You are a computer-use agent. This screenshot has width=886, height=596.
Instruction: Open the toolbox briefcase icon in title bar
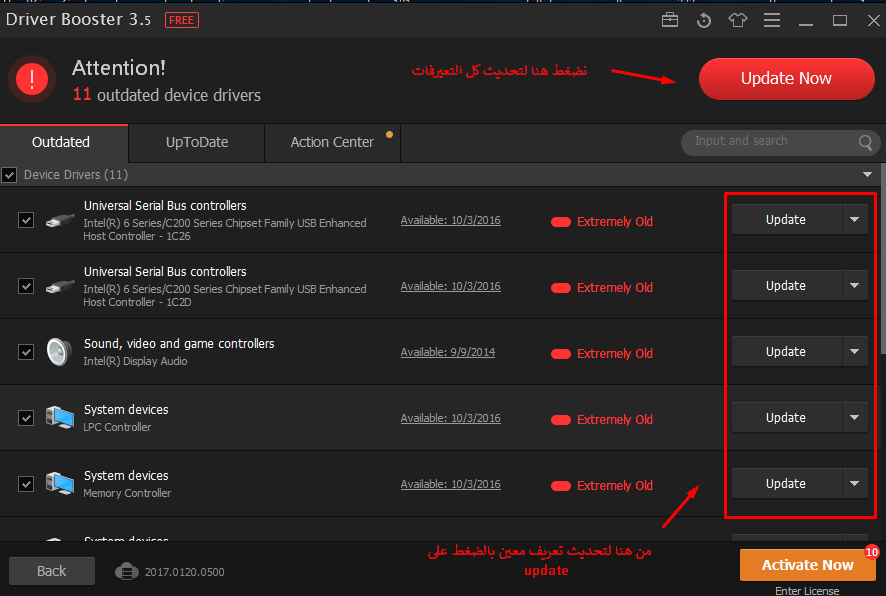tap(670, 20)
